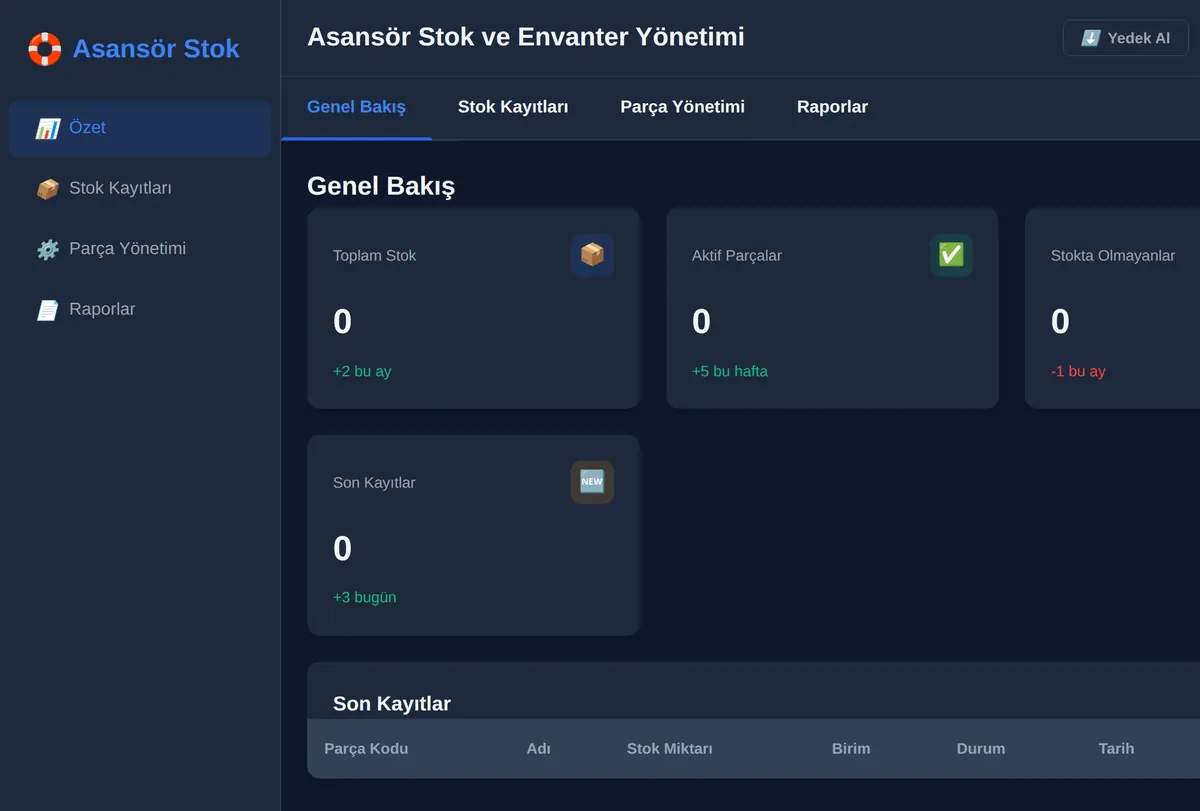
Task: Click the Yedek Al backup button
Action: tap(1125, 38)
